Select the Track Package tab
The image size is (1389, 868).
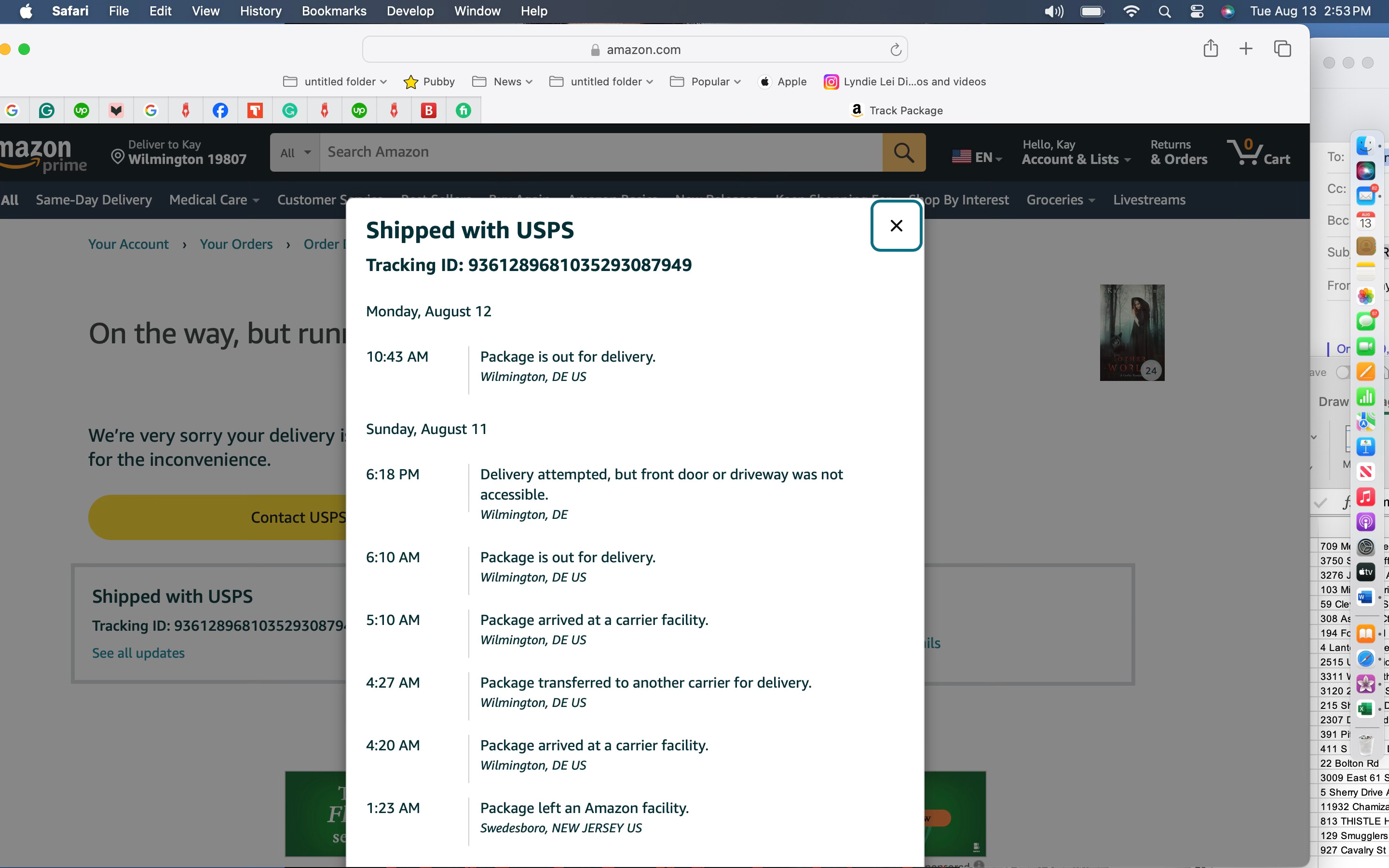pyautogui.click(x=896, y=110)
